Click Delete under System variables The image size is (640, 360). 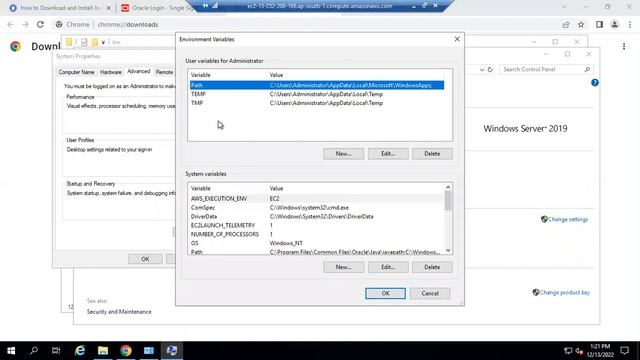coord(432,267)
